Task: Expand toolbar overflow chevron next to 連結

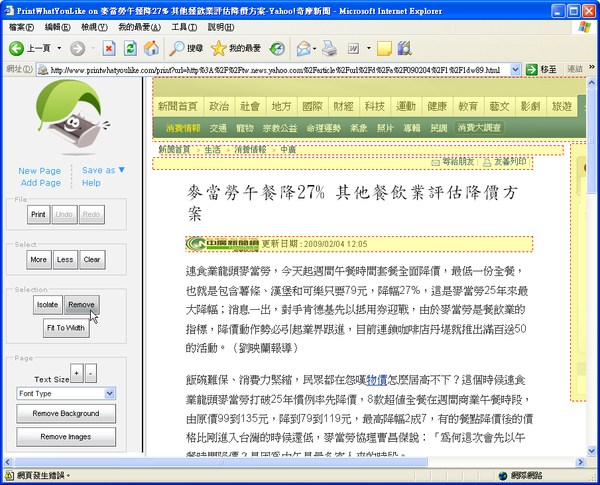Action: (592, 67)
